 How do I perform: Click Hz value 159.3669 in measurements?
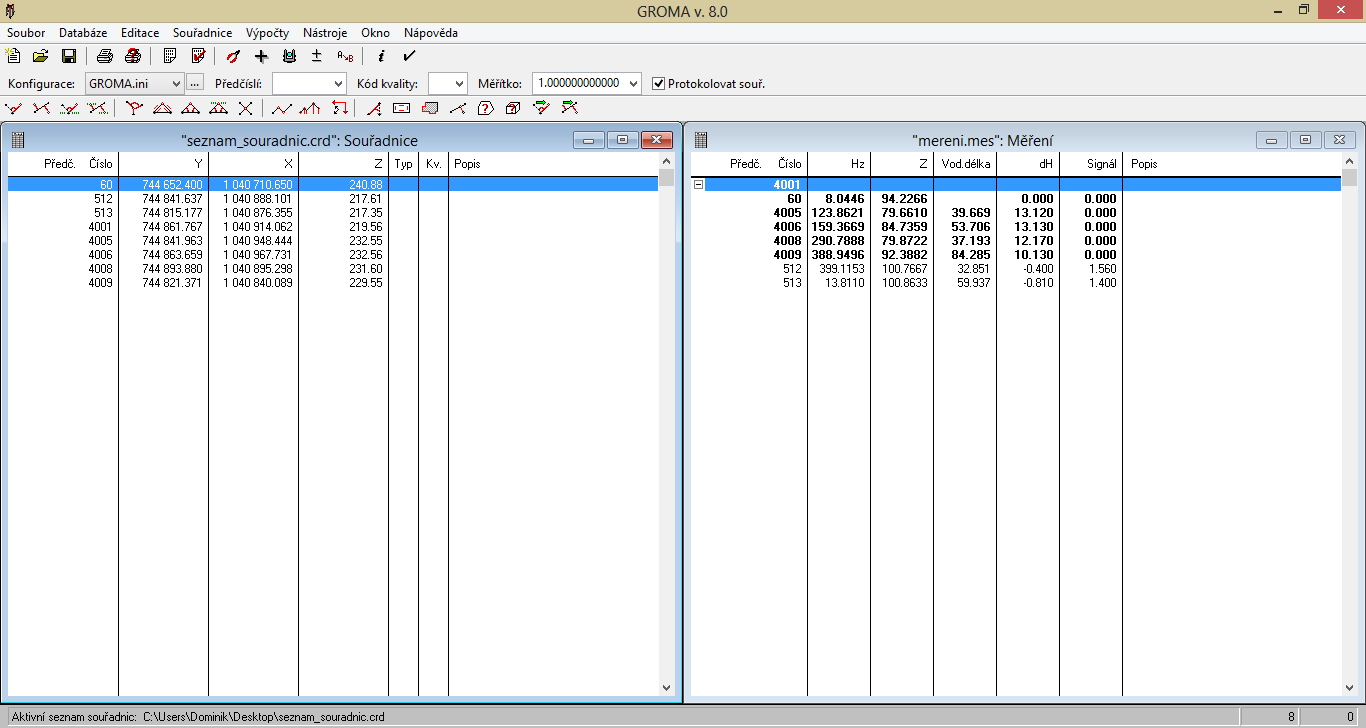839,227
